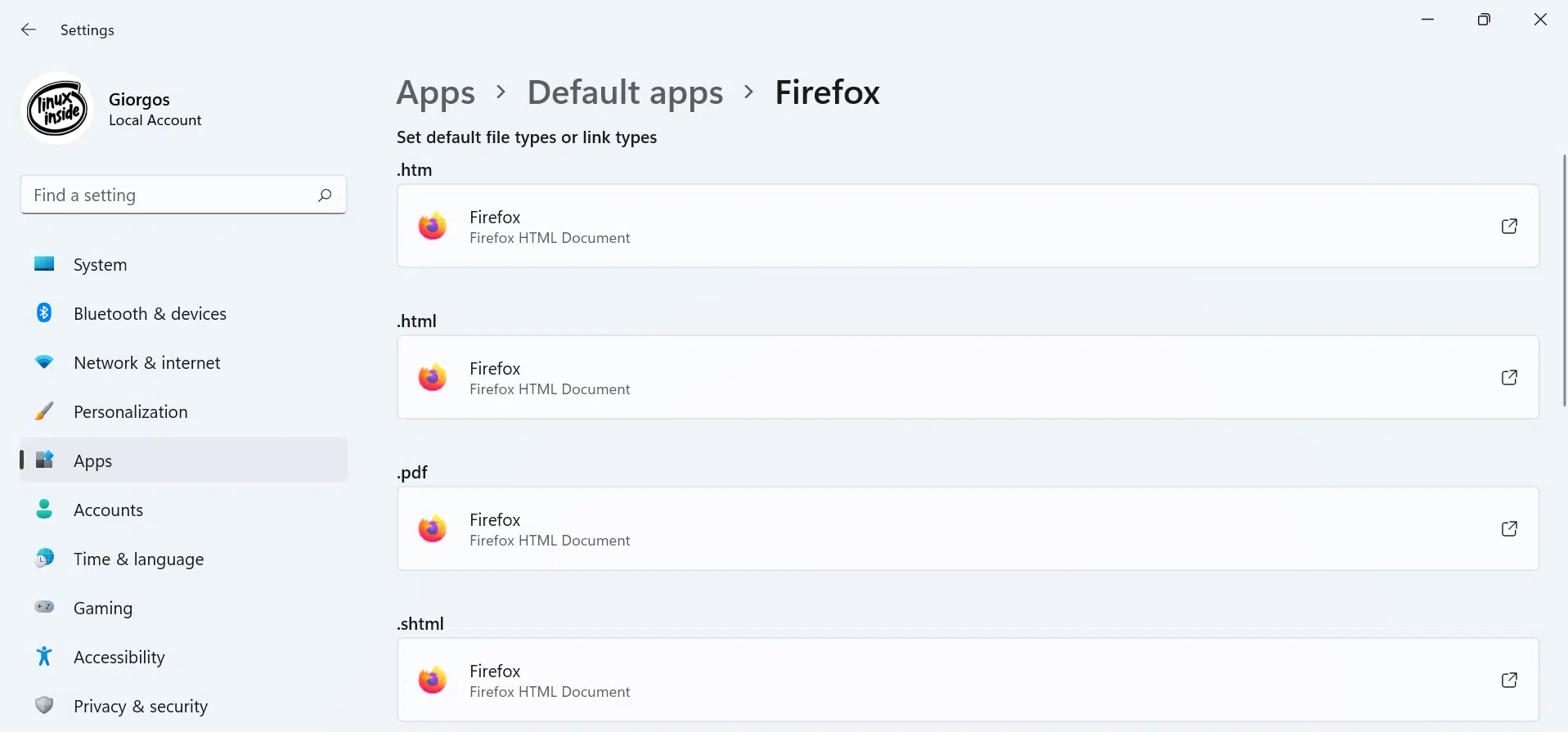Navigate to Apps breadcrumb link
Viewport: 1568px width, 732px height.
[435, 93]
